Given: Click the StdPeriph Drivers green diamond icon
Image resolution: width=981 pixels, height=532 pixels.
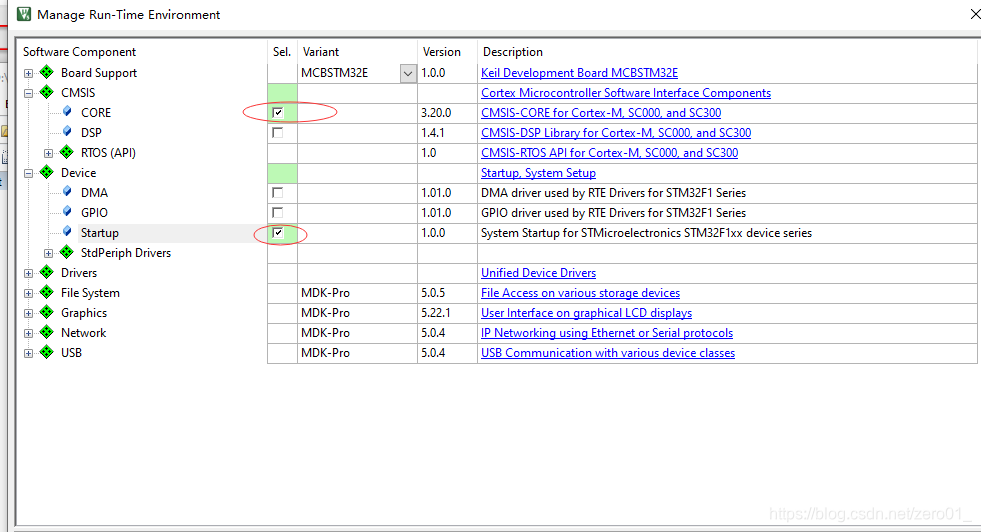Looking at the screenshot, I should [x=67, y=253].
